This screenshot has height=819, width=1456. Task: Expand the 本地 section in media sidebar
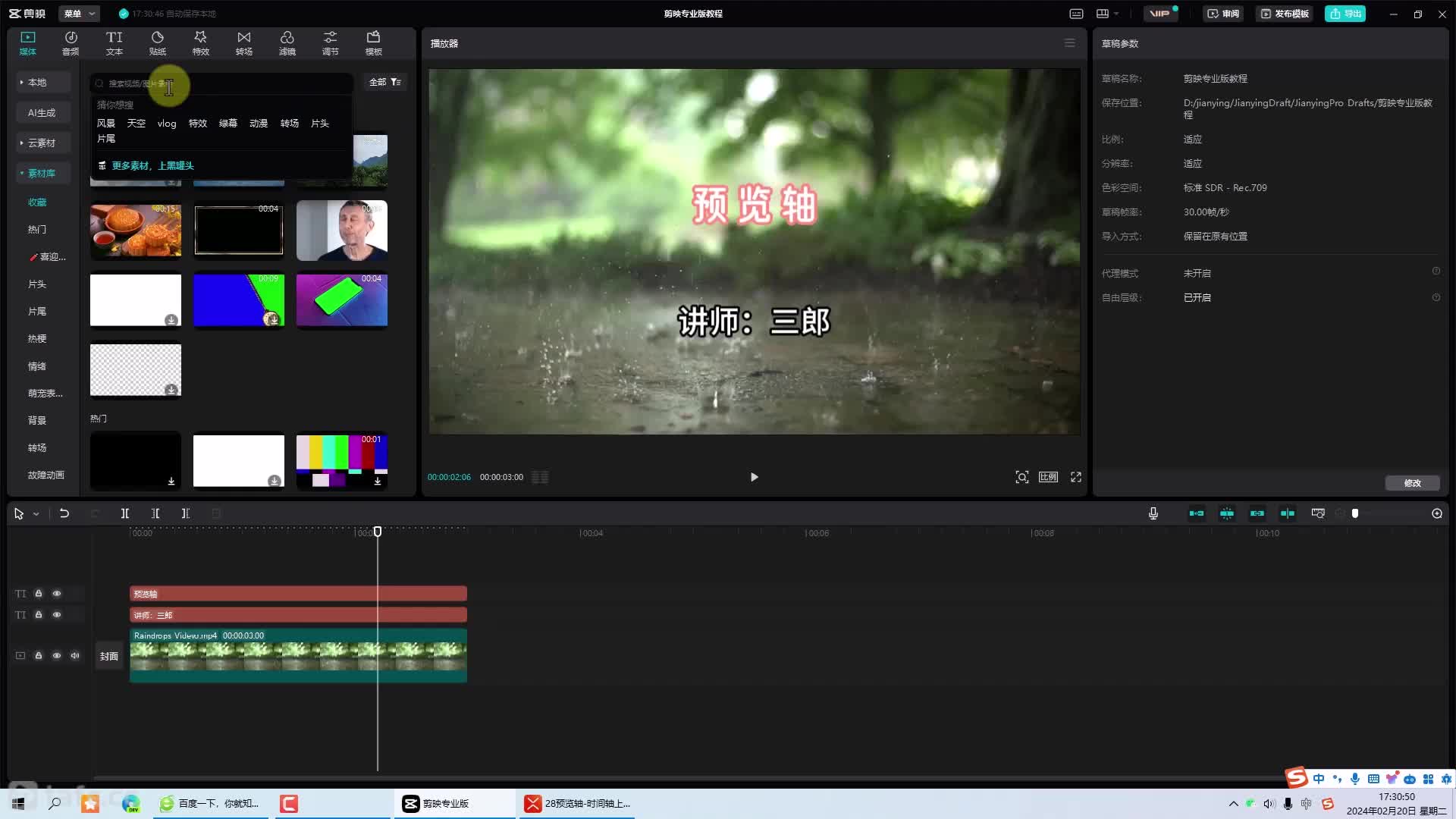[x=42, y=82]
